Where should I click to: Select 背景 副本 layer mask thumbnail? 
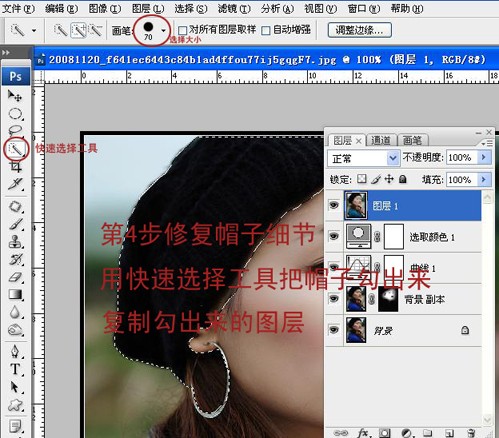(x=388, y=299)
